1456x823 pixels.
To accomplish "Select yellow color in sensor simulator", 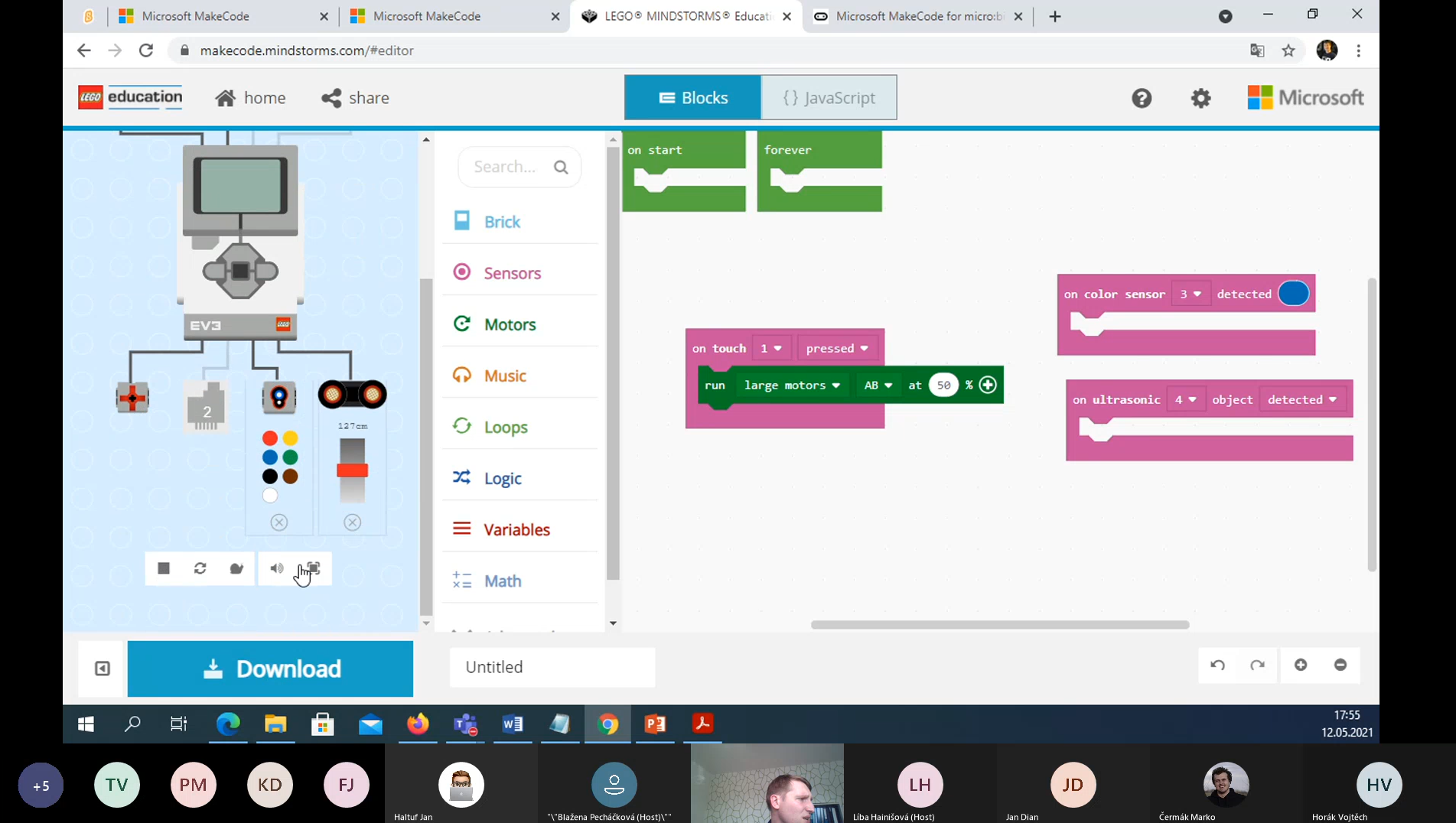I will pyautogui.click(x=290, y=438).
